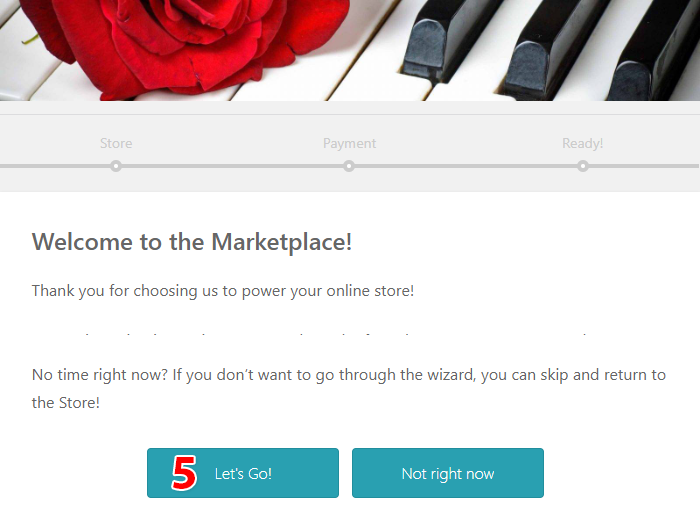This screenshot has width=700, height=532.
Task: Click the words 'the Store!' in the paragraph
Action: click(66, 403)
